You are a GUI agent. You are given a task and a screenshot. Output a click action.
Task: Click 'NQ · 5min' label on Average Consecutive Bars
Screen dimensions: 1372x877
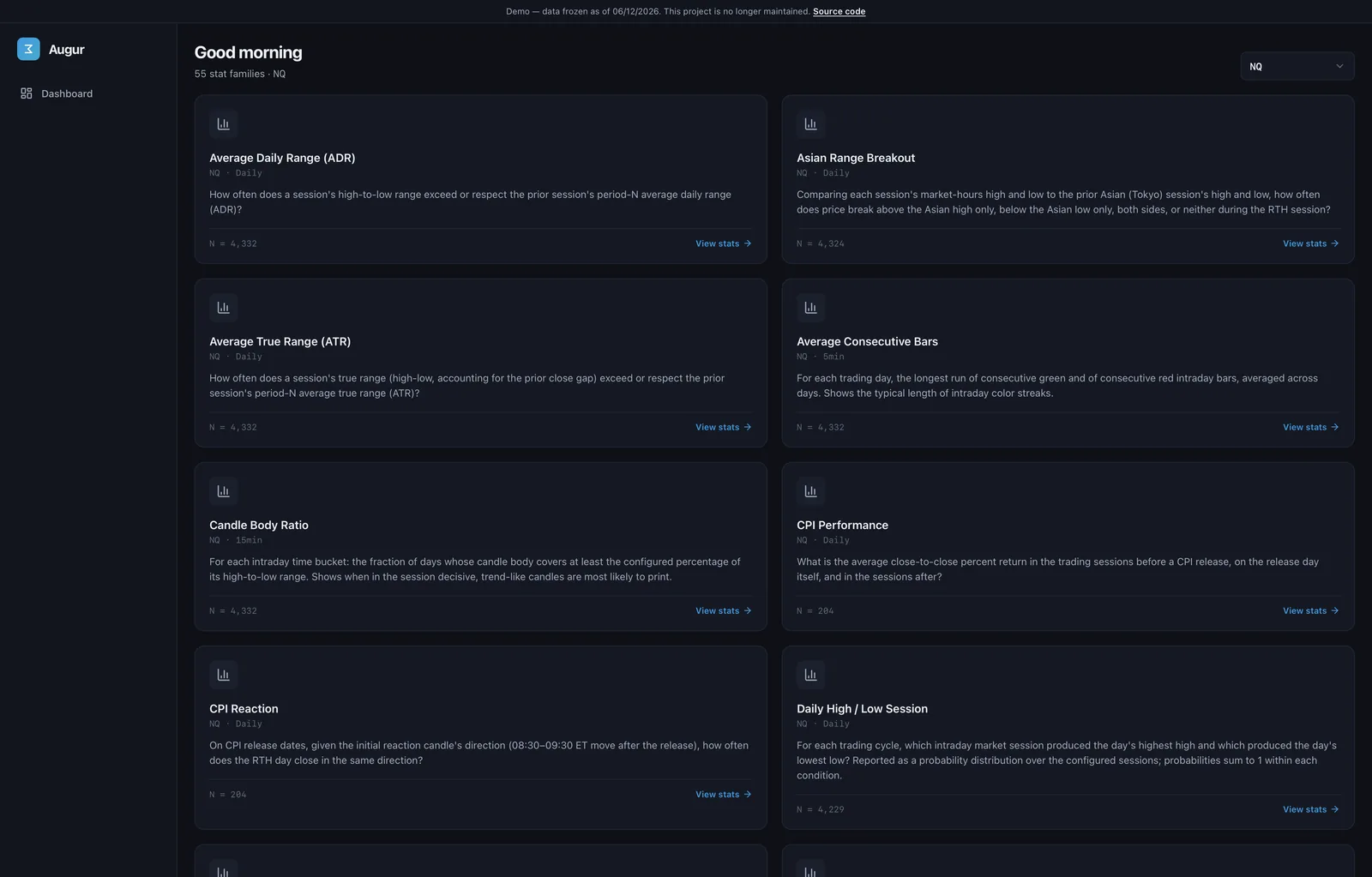(x=821, y=357)
